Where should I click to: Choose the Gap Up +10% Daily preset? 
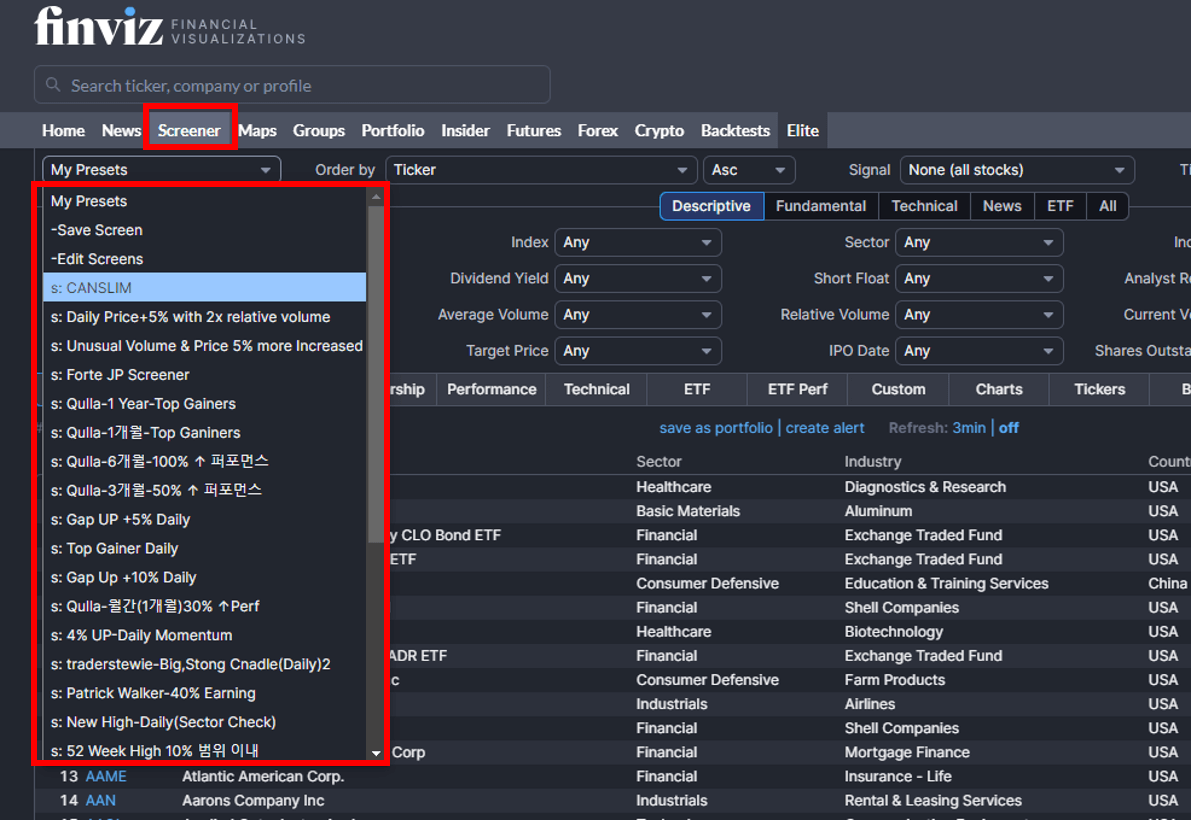204,577
